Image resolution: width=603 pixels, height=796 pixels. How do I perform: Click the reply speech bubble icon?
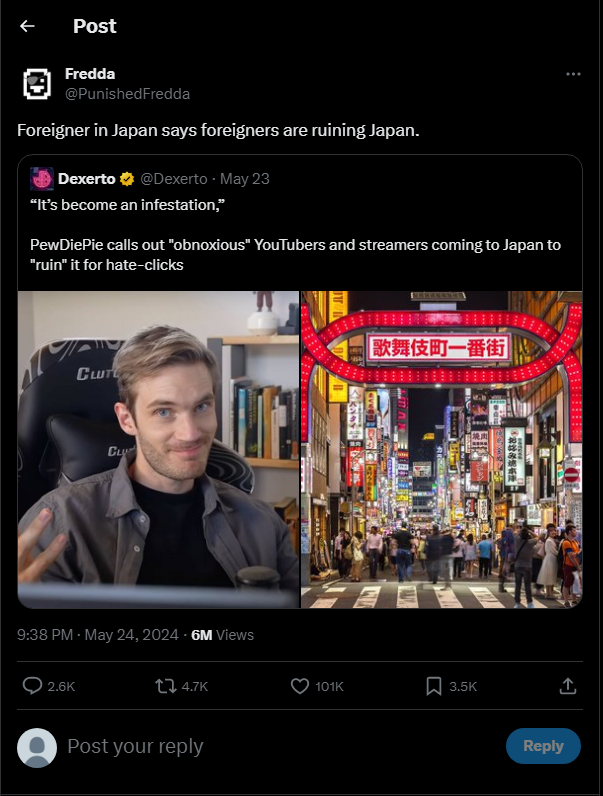click(32, 686)
